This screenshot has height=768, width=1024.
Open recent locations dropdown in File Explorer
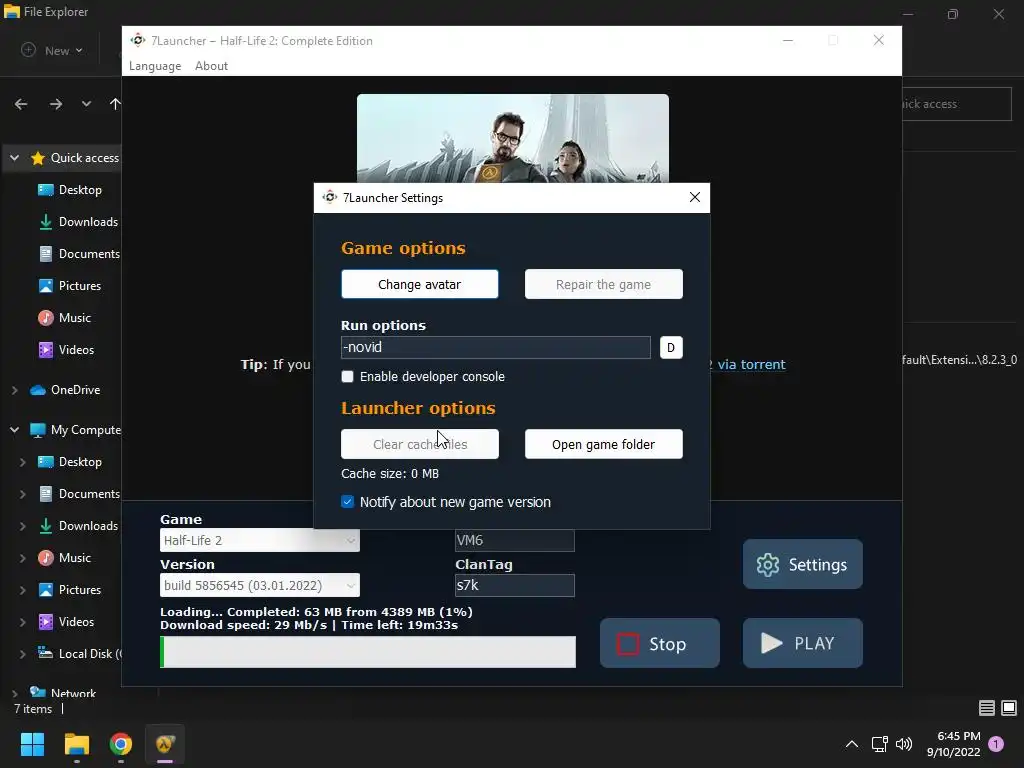pyautogui.click(x=86, y=104)
